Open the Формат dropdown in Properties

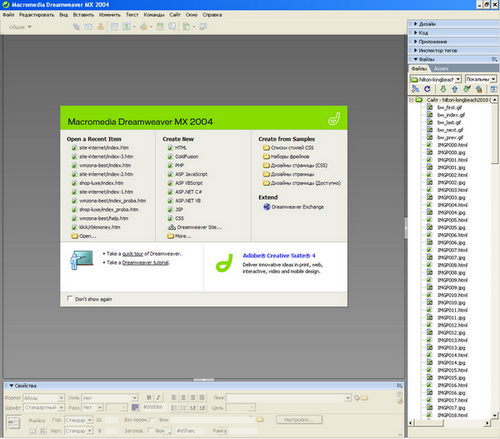[44, 398]
